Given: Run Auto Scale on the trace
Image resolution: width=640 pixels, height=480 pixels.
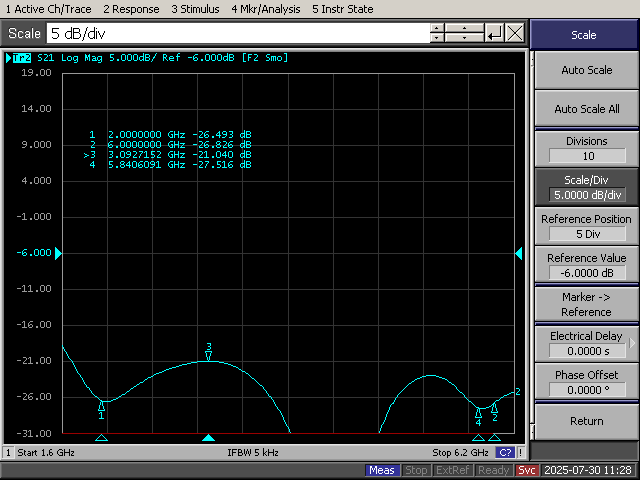Looking at the screenshot, I should 587,70.
